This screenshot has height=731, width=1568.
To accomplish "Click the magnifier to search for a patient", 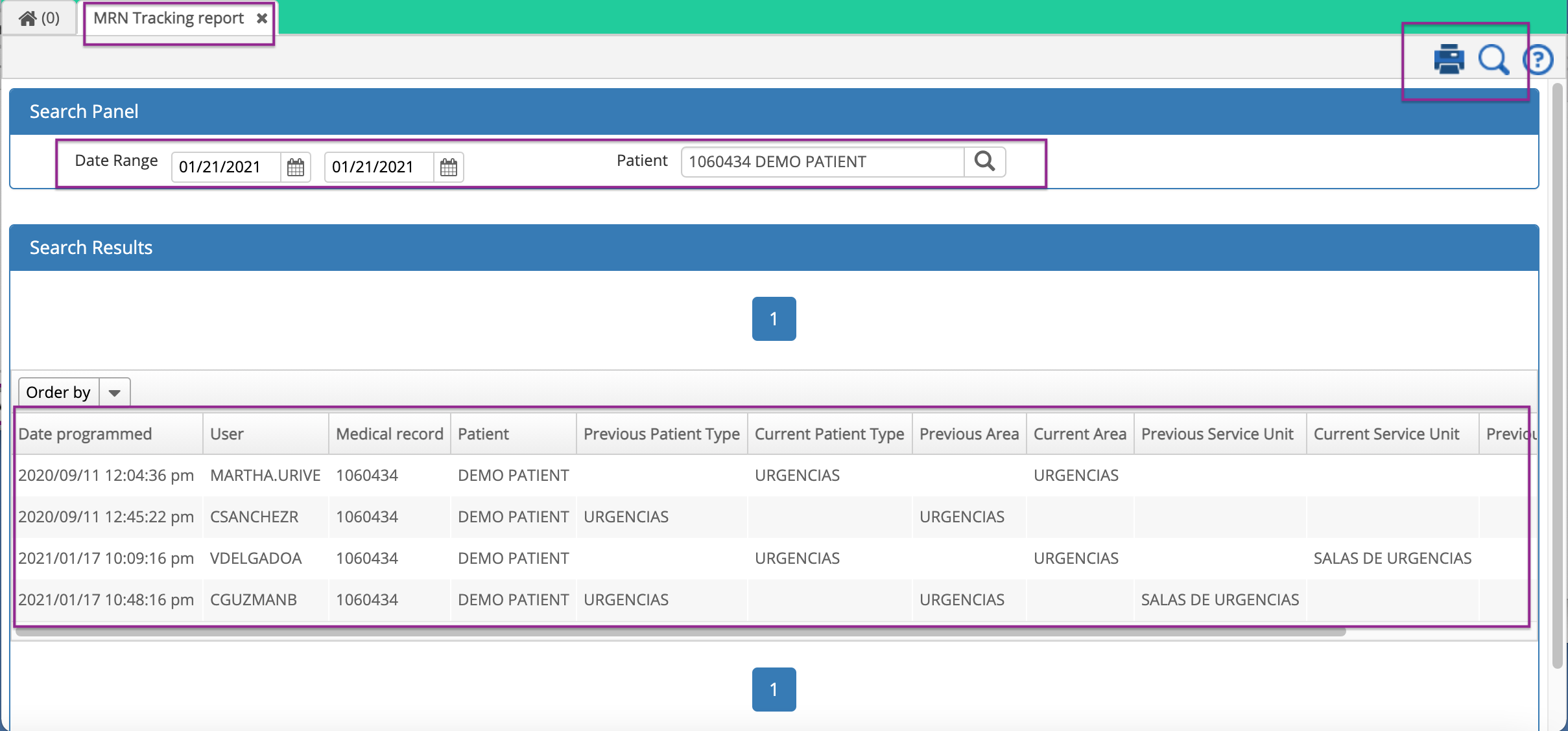I will 985,161.
